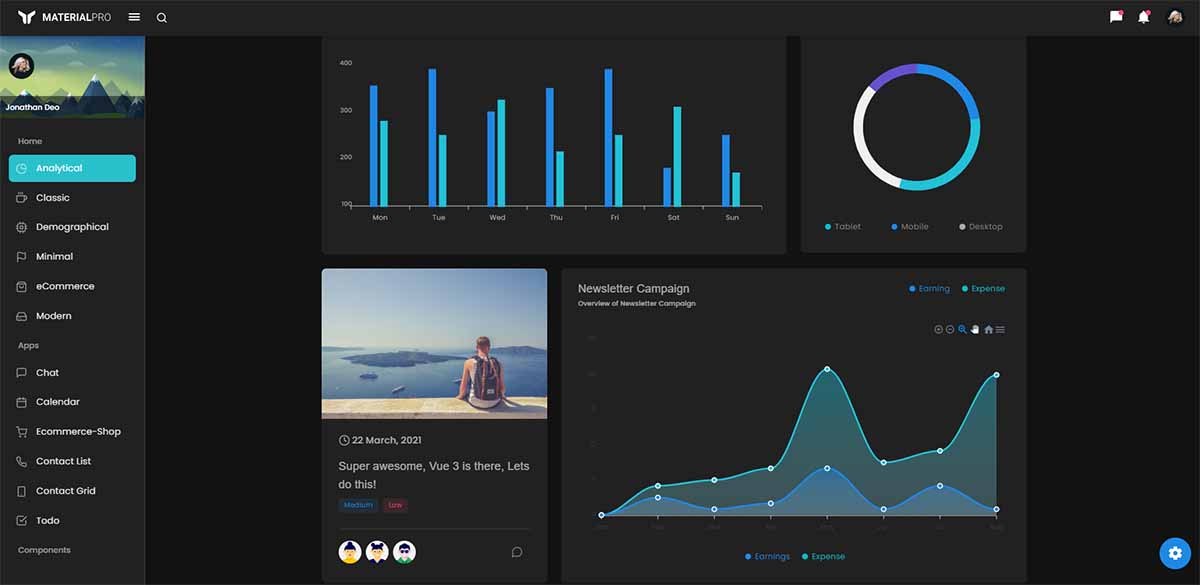Click the seaside photo thumbnail on the card
Image resolution: width=1200 pixels, height=585 pixels.
coord(434,343)
